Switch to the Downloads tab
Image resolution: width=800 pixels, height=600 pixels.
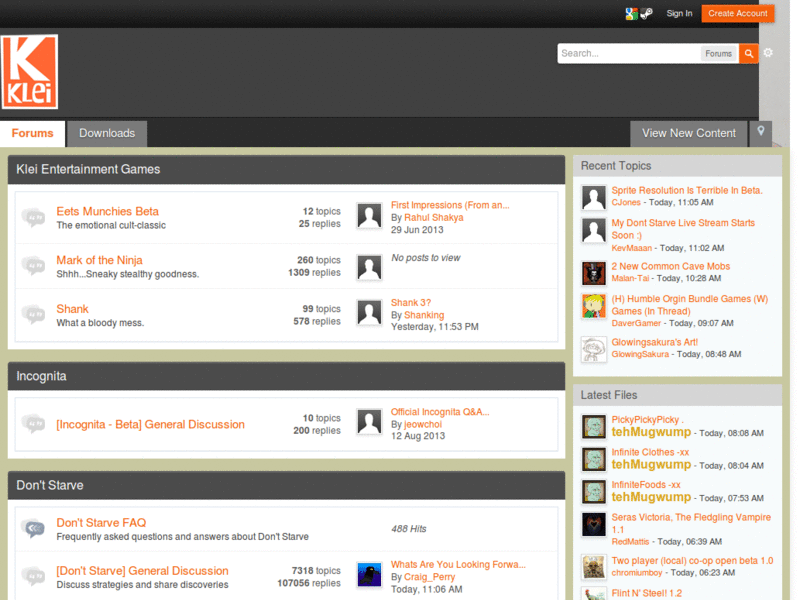click(x=107, y=134)
